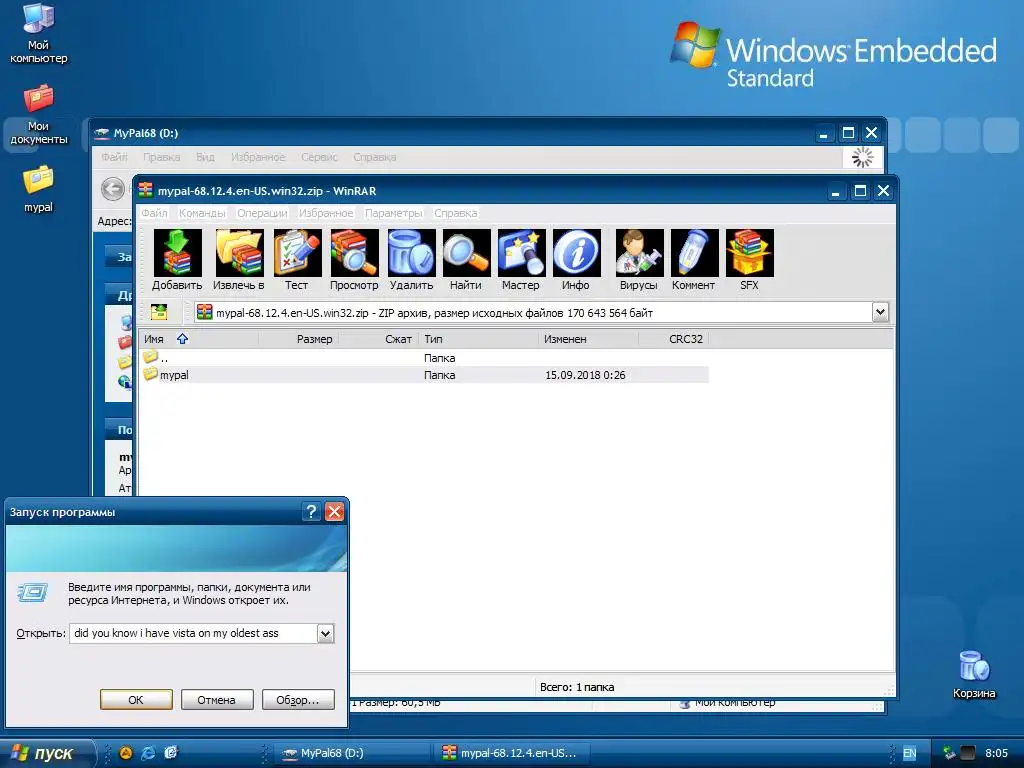This screenshot has width=1024, height=768.
Task: Open the Сервис menu in the MyPal68 window
Action: 319,157
